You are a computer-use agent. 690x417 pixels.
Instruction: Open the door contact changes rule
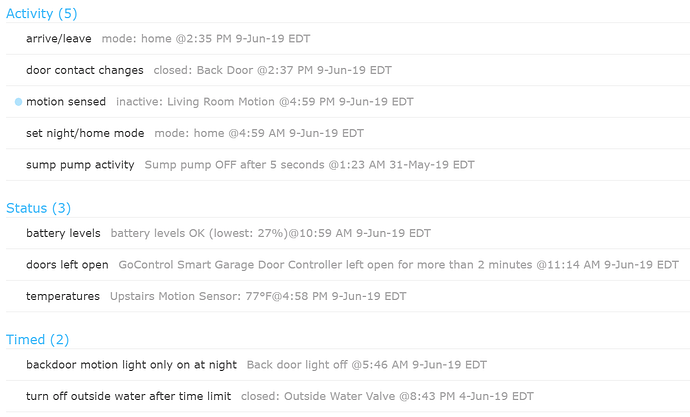tap(85, 70)
